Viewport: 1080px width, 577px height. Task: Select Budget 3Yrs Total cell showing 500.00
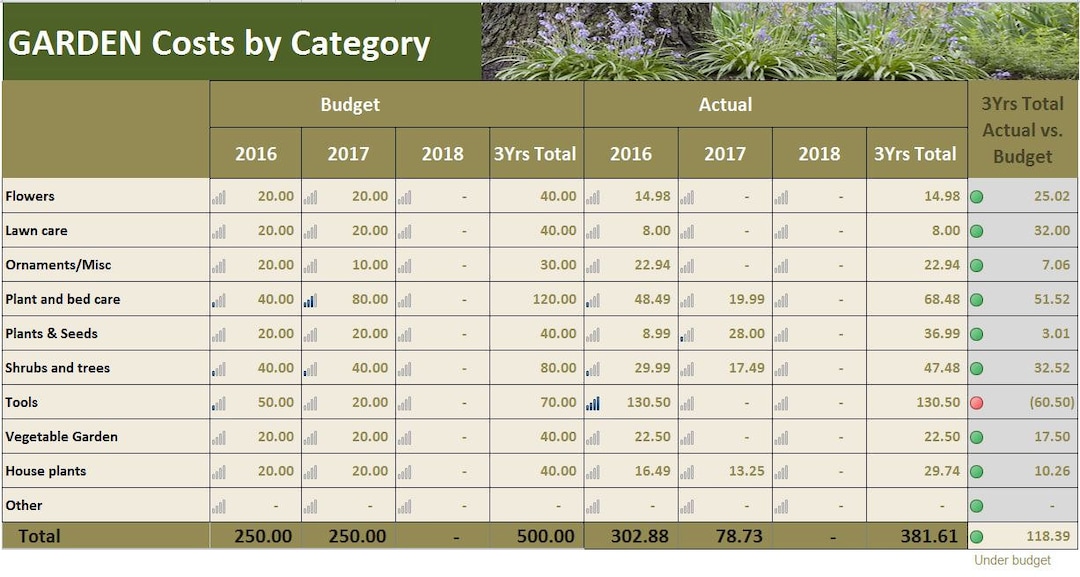point(537,536)
